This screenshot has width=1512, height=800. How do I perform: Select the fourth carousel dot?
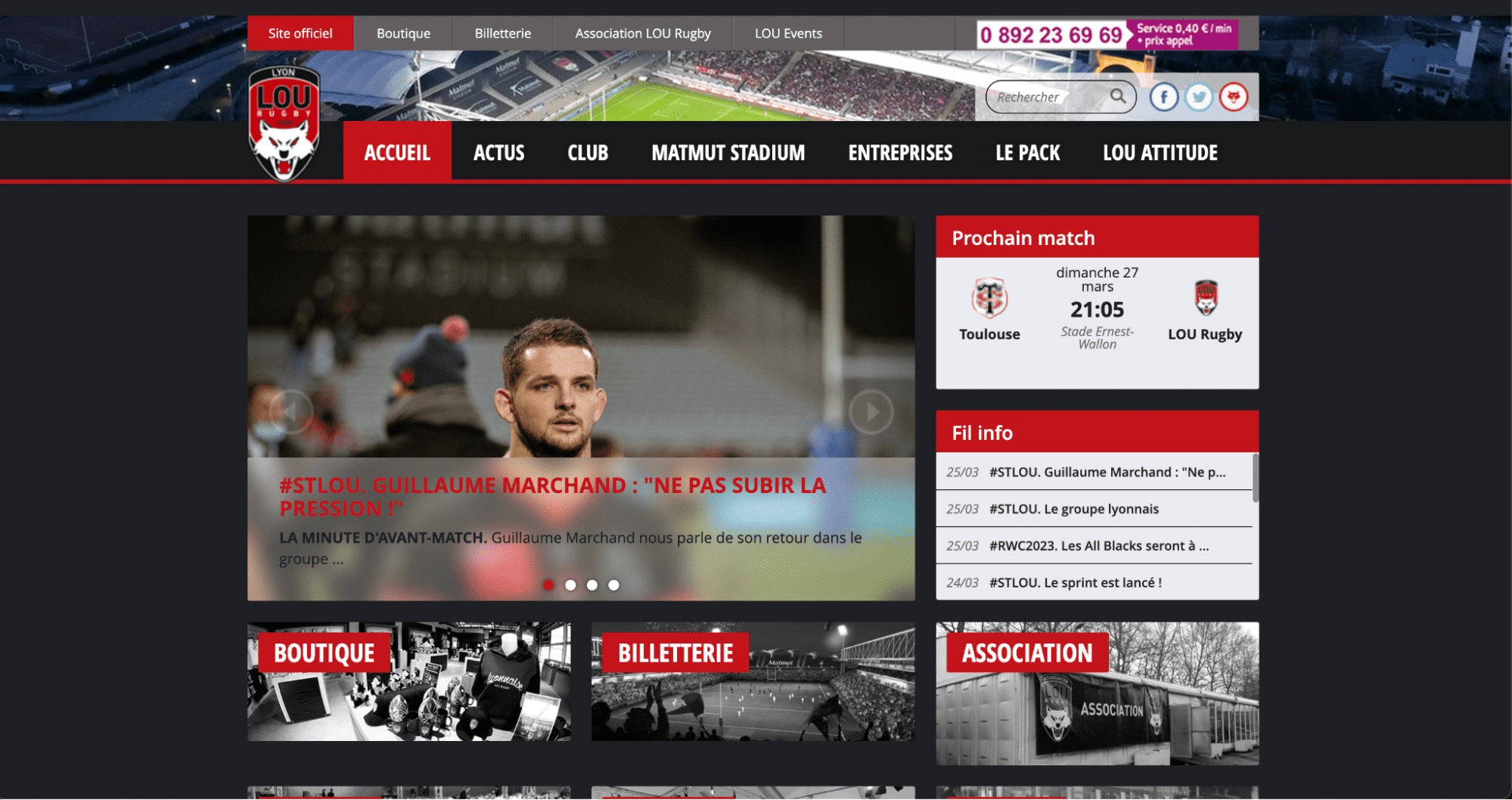click(x=614, y=584)
